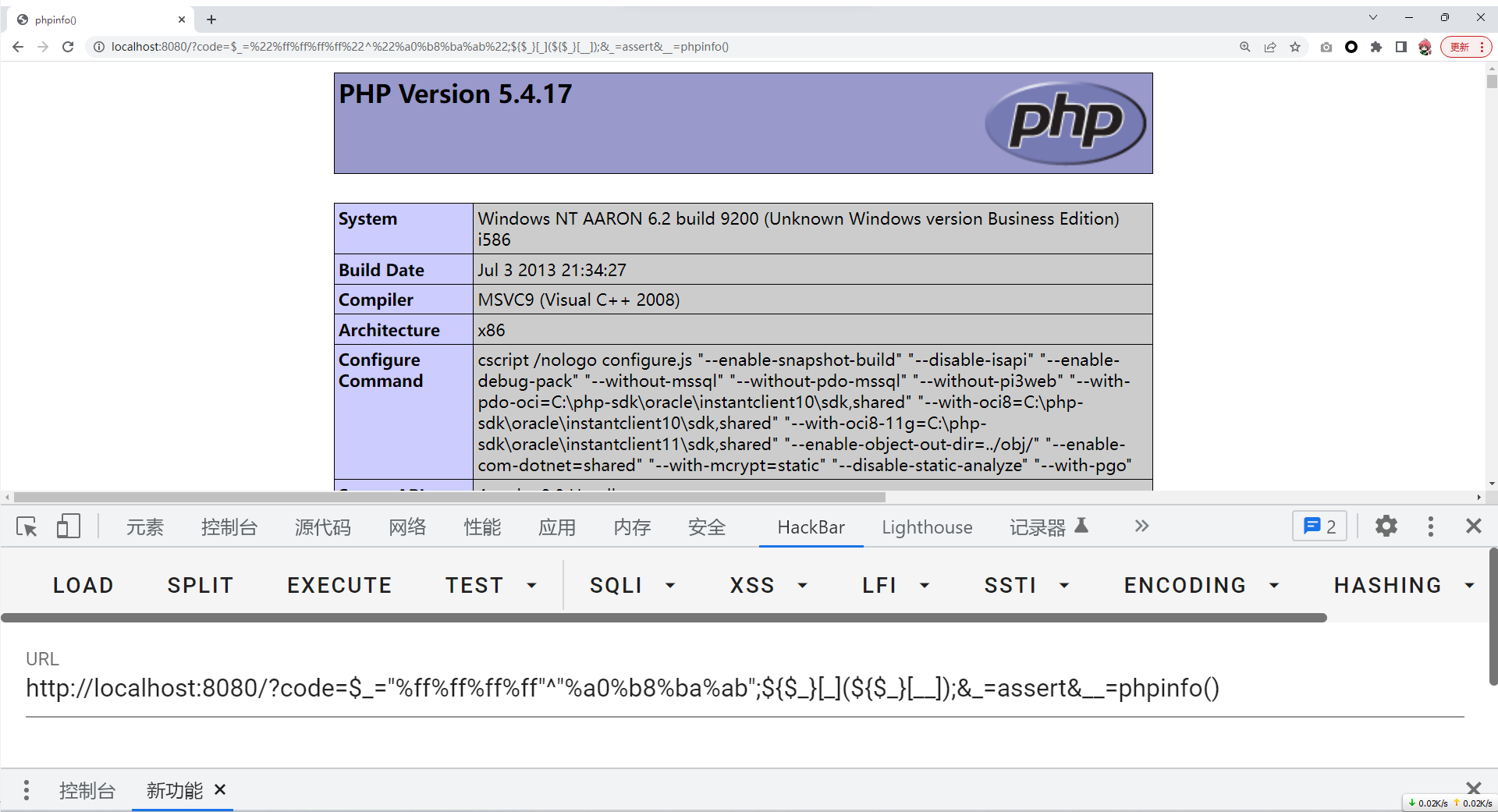Reload the page with refresh icon
Viewport: 1498px width, 812px height.
click(68, 47)
